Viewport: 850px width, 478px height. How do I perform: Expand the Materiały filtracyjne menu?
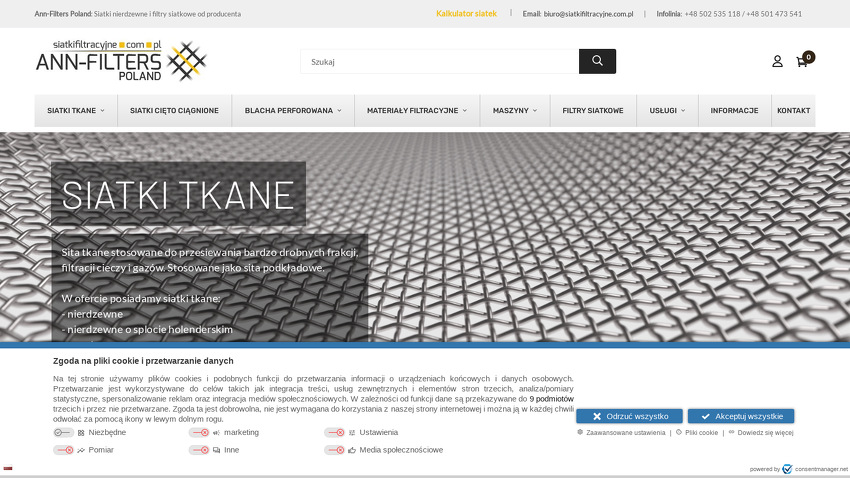[417, 111]
